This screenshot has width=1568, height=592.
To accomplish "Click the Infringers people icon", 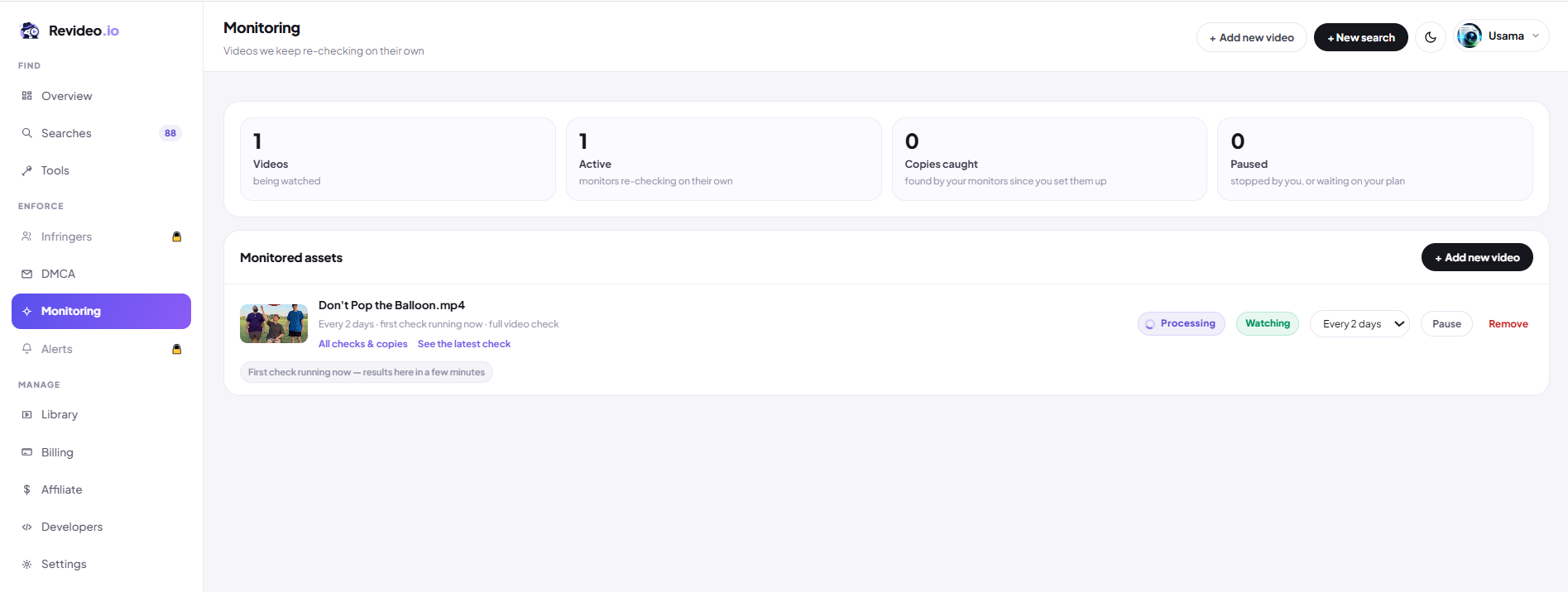I will [26, 236].
